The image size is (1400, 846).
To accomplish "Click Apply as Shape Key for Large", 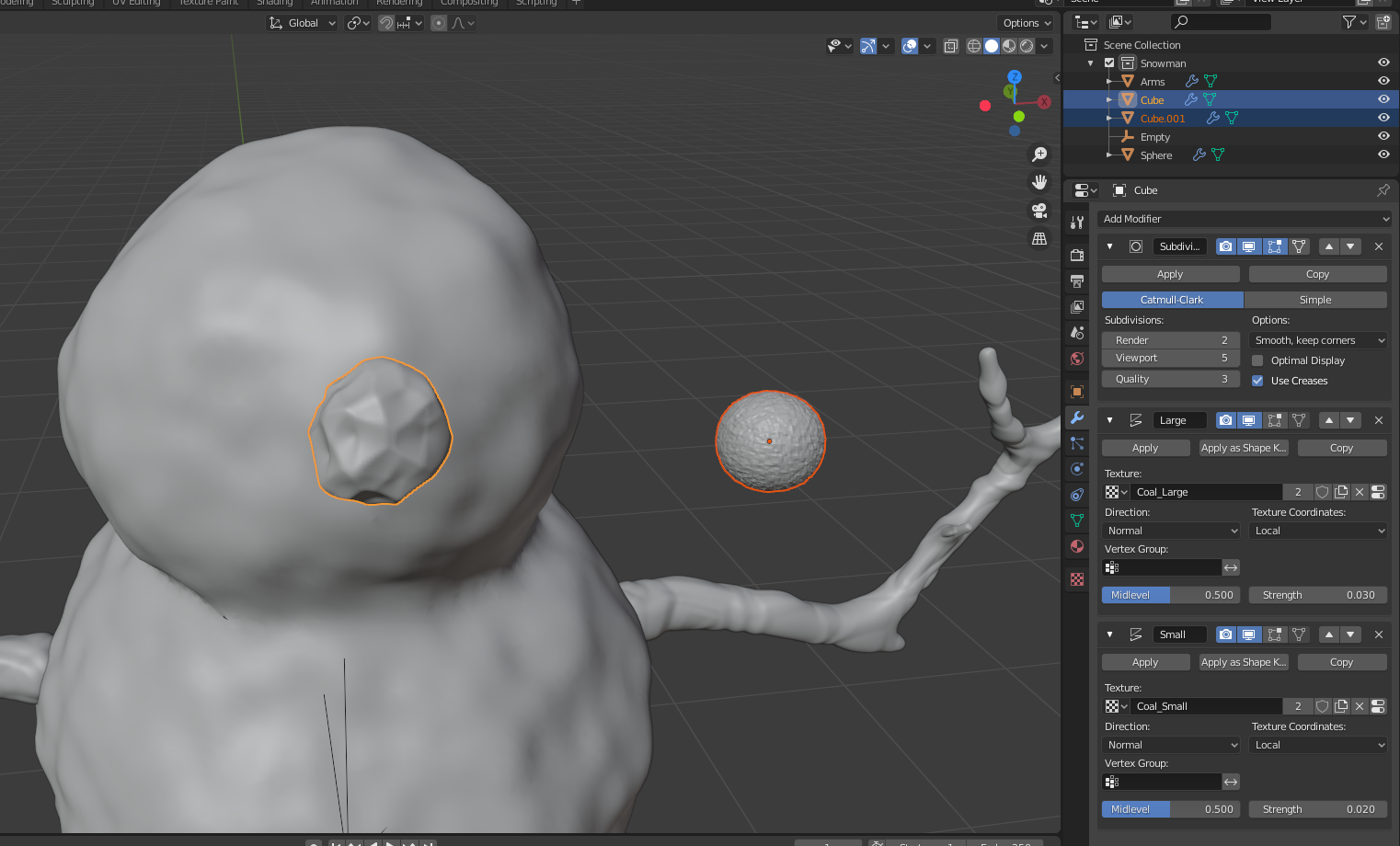I will point(1244,448).
